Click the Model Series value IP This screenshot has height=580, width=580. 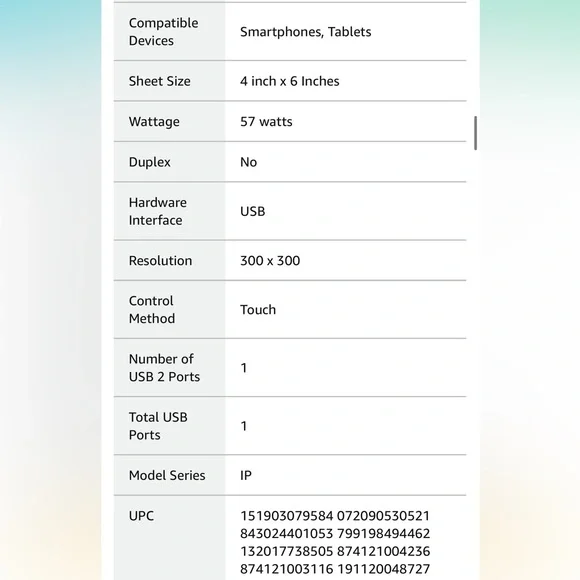click(x=246, y=475)
